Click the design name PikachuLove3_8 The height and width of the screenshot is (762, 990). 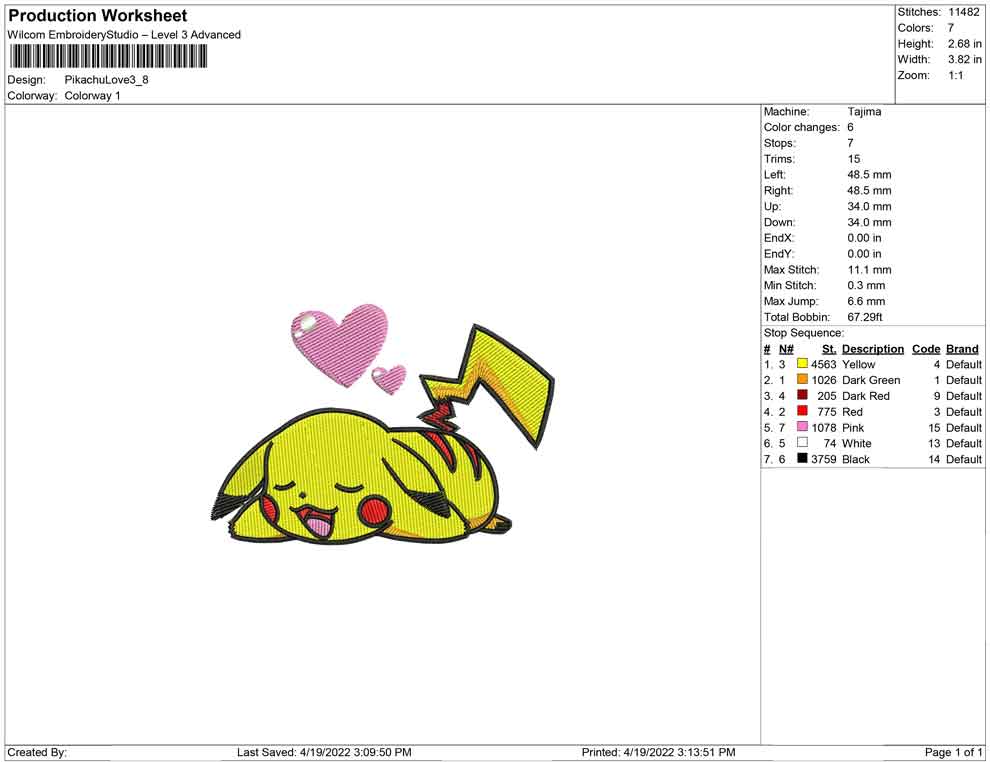click(106, 80)
